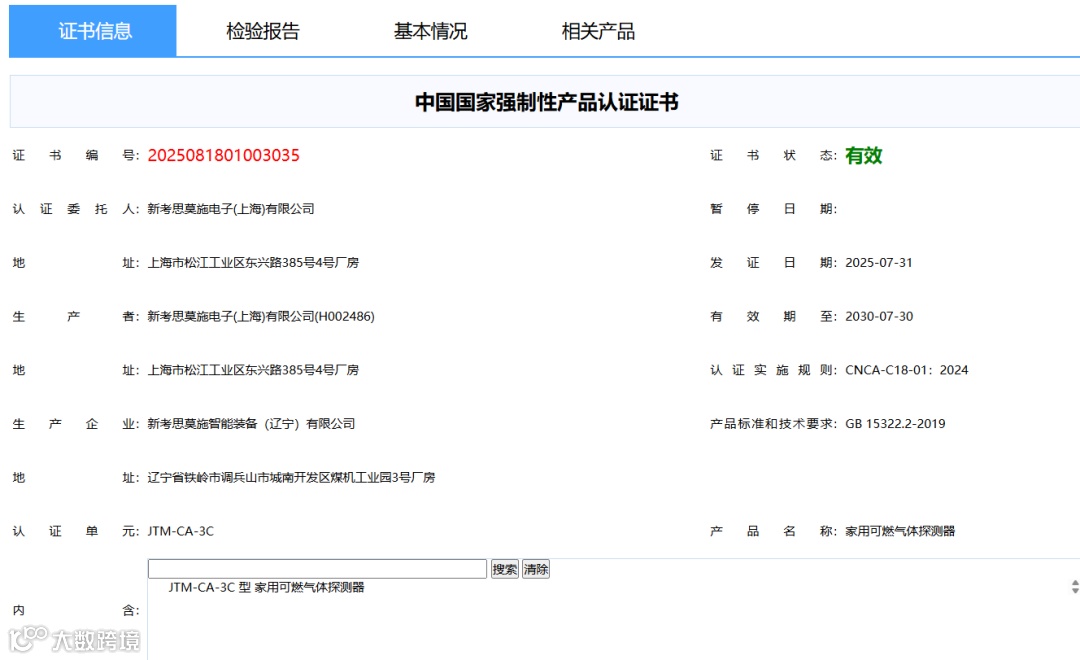The height and width of the screenshot is (660, 1080).
Task: Click the rule value CNCA-C18-01: 2024
Action: [906, 370]
